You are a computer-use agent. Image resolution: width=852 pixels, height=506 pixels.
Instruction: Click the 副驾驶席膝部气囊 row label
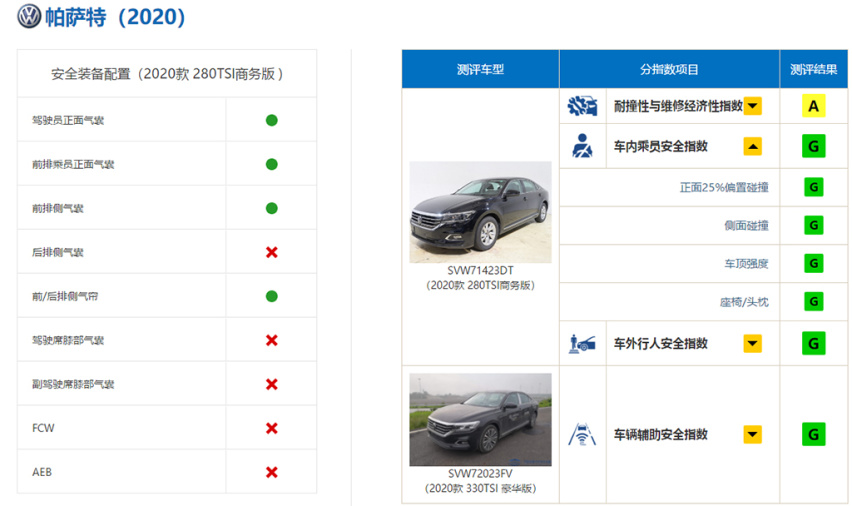pos(73,385)
